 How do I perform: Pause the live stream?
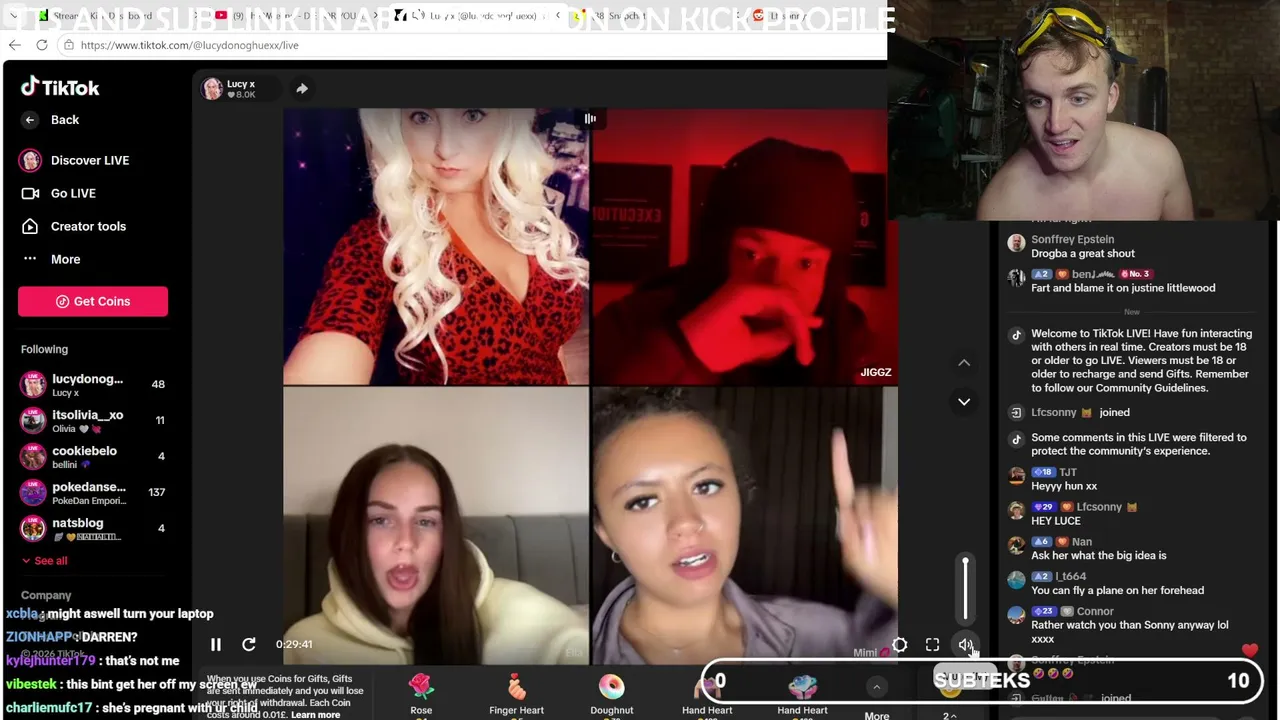(x=216, y=645)
